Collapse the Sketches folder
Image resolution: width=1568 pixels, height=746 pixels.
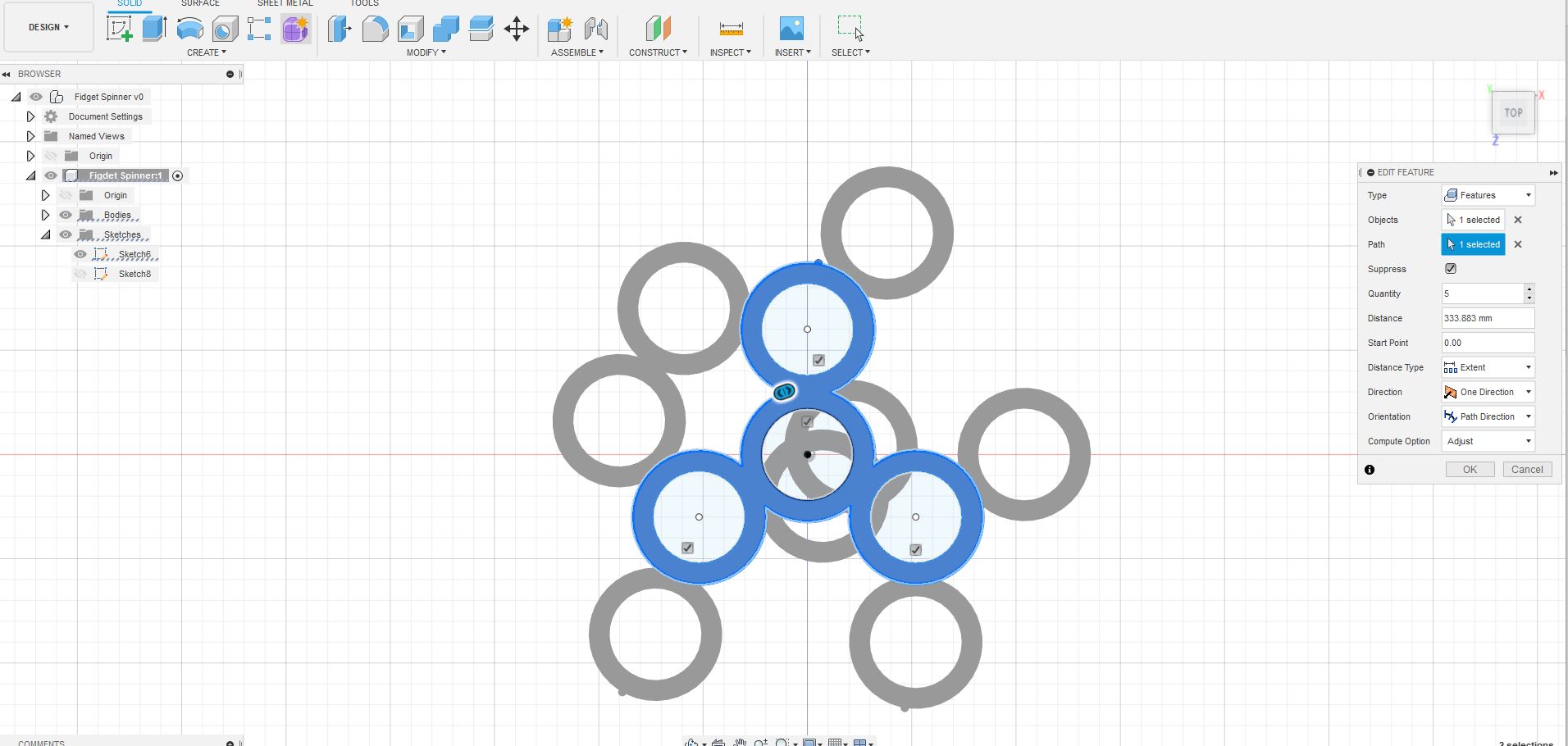click(45, 234)
